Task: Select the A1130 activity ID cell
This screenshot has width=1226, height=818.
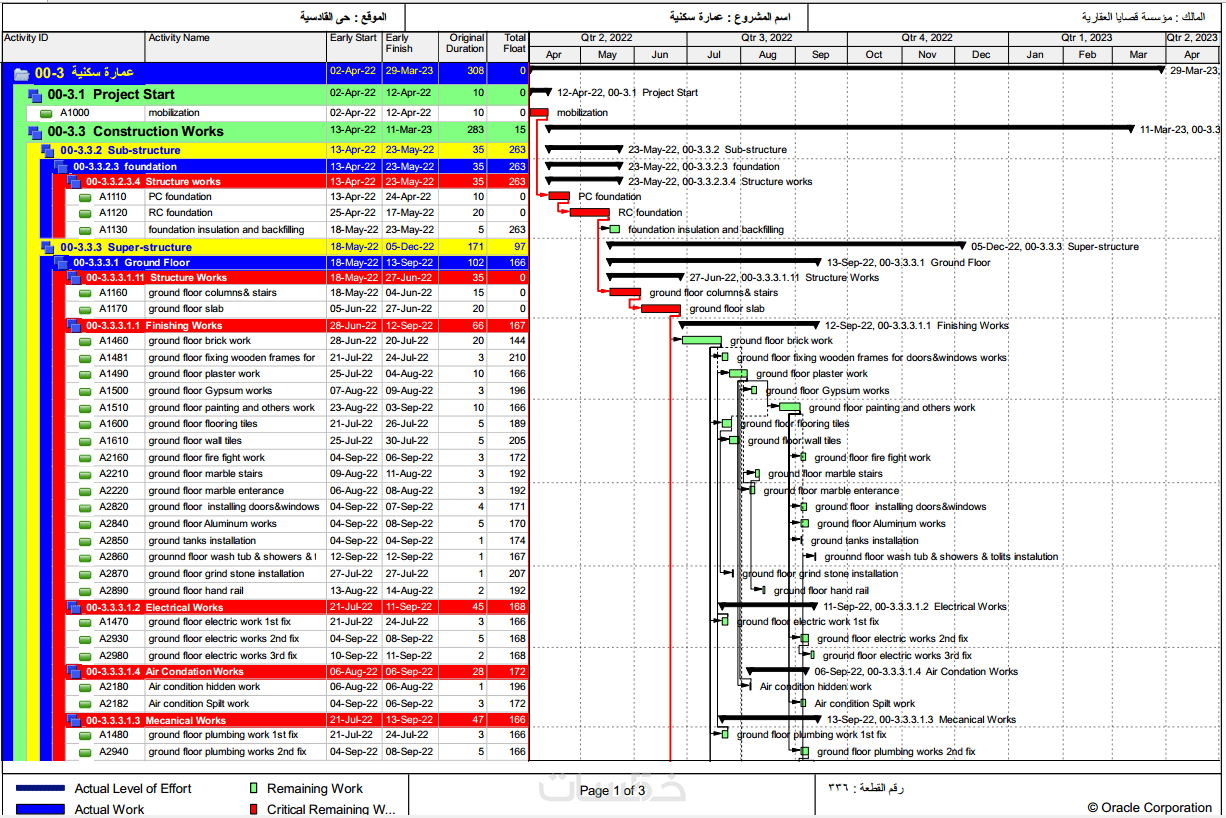Action: coord(112,230)
